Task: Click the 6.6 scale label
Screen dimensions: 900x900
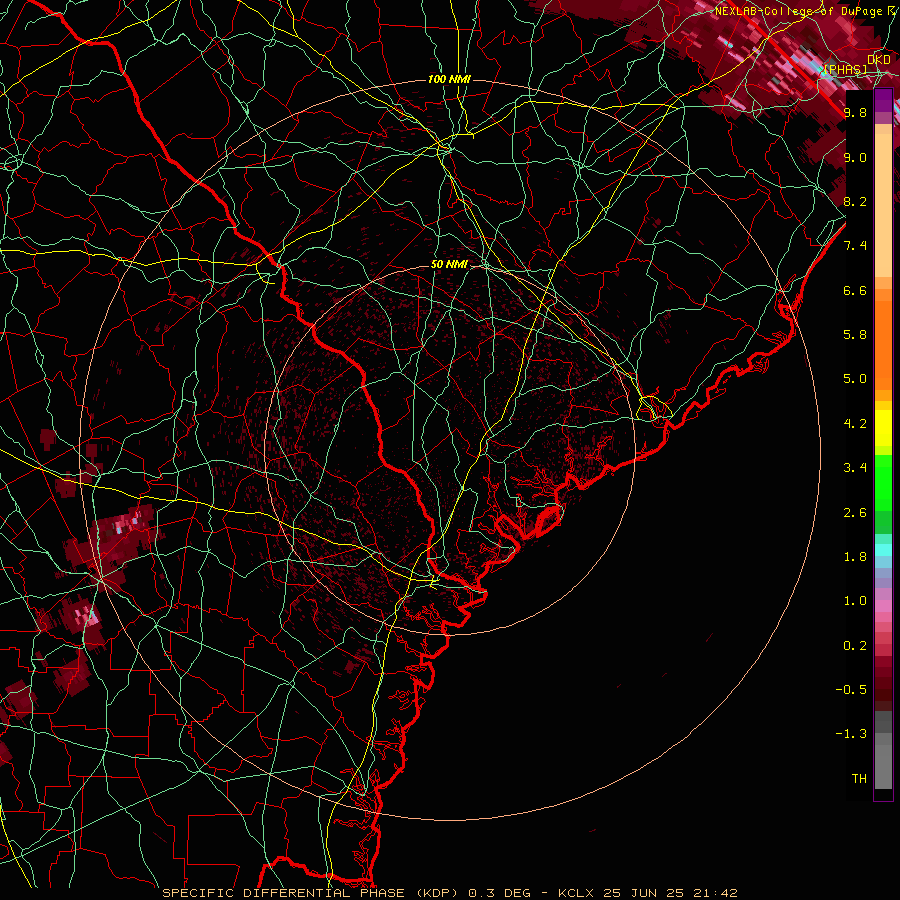Action: 855,290
